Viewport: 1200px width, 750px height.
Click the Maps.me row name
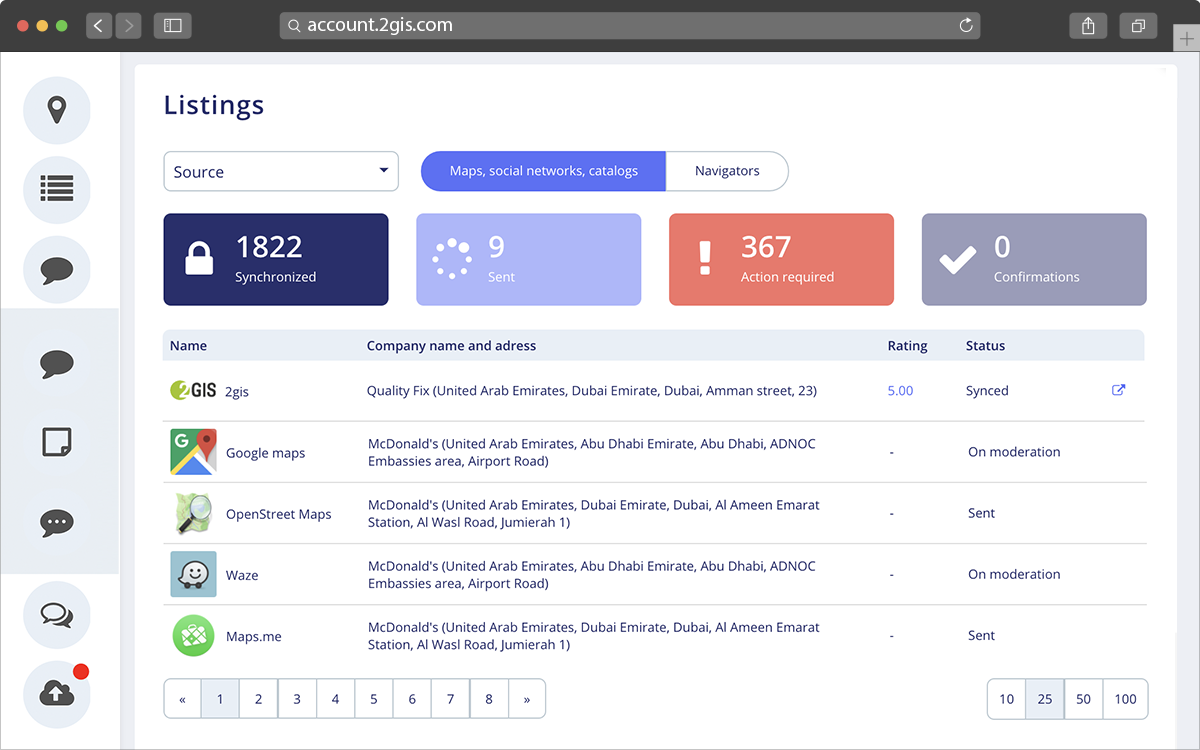click(254, 636)
